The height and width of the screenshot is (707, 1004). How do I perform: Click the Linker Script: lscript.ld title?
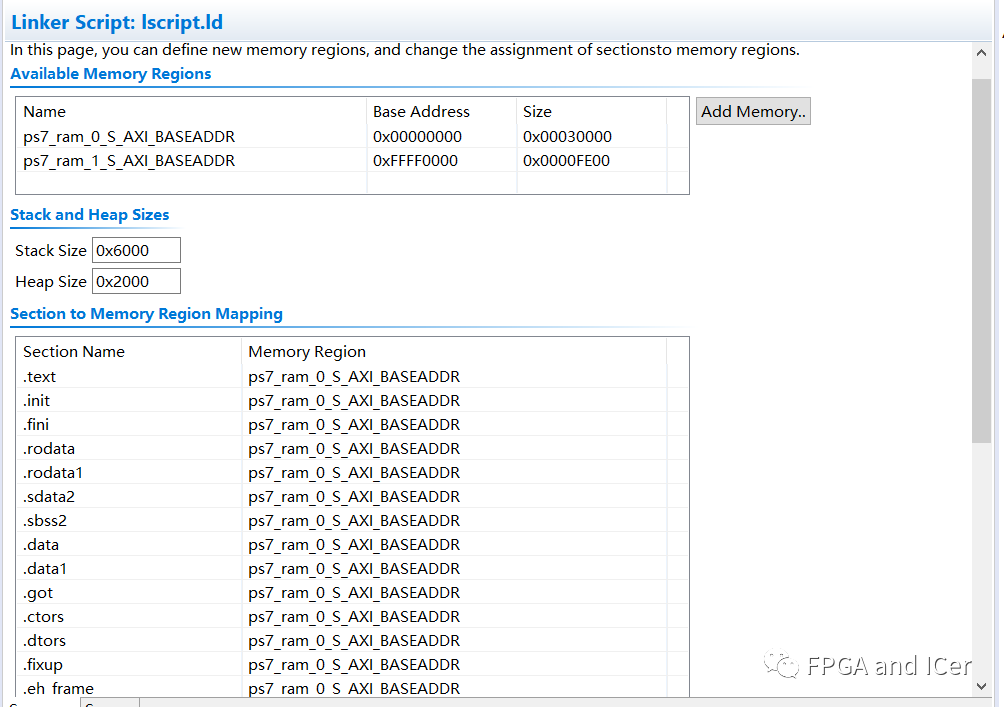coord(117,22)
